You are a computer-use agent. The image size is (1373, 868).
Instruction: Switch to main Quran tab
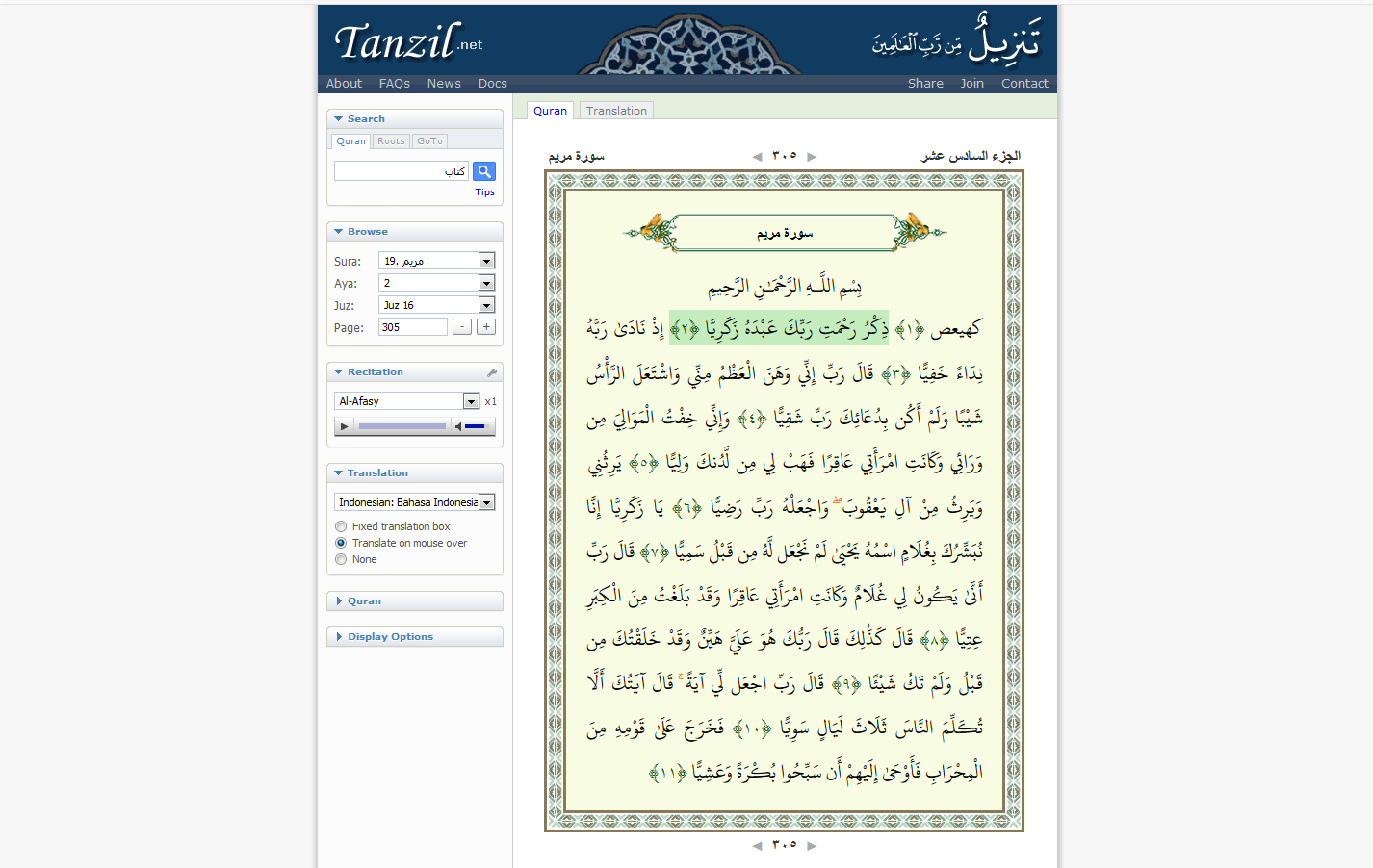pos(550,111)
